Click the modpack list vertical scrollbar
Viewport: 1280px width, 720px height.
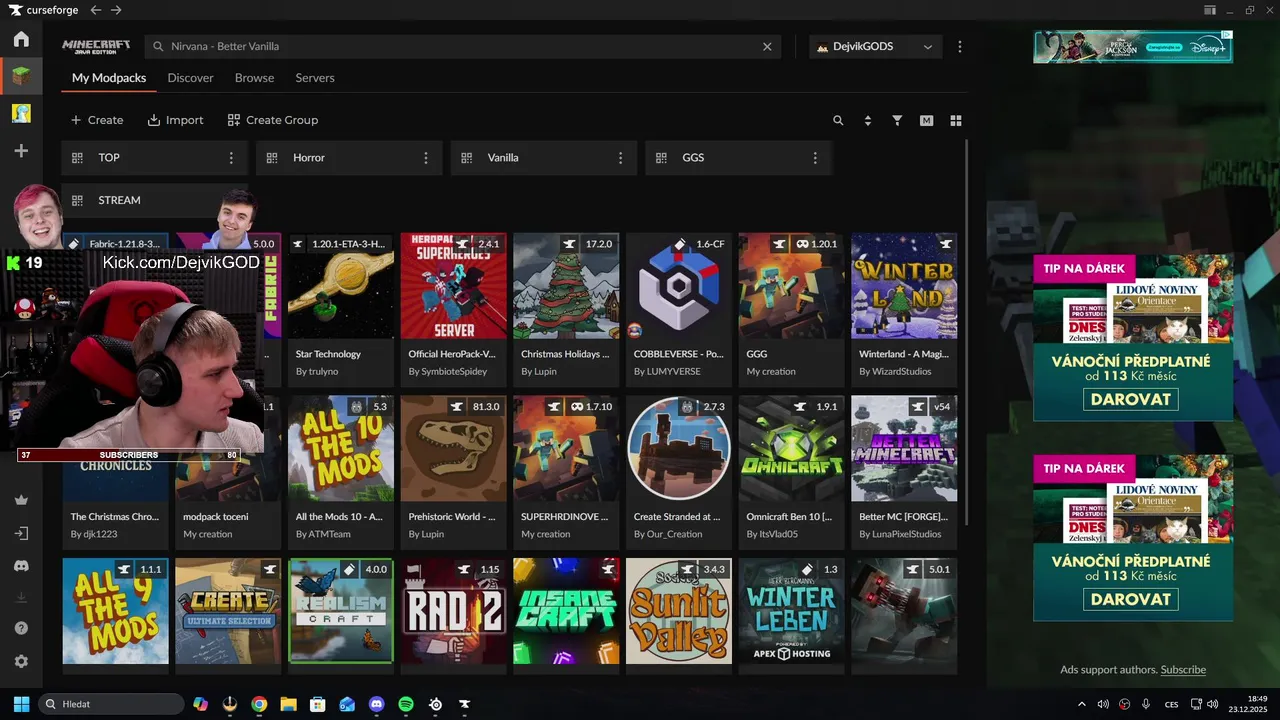point(966,332)
